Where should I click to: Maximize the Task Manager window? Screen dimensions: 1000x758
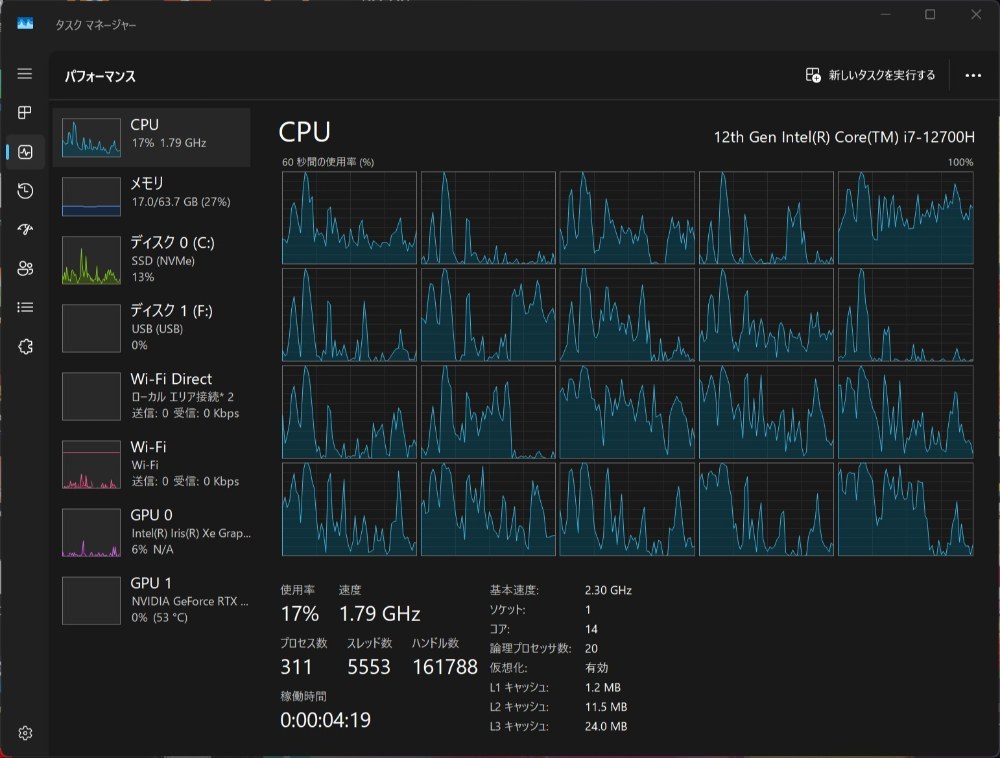coord(930,14)
